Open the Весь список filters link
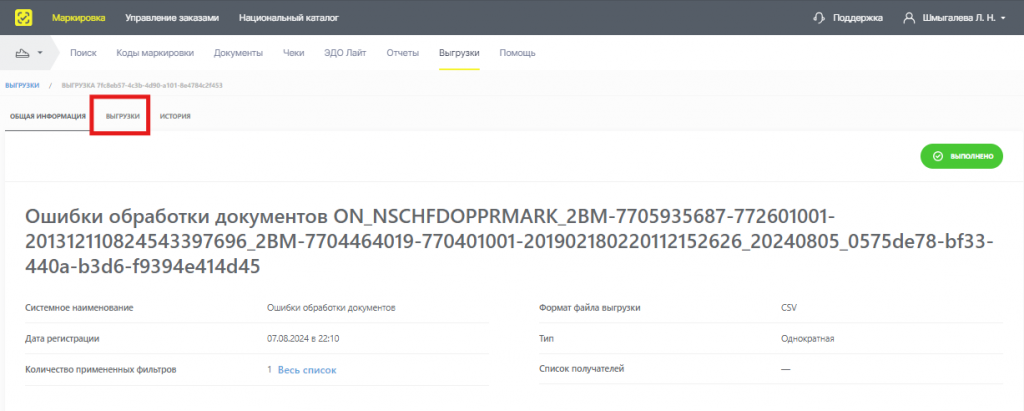This screenshot has width=1024, height=411. [307, 370]
